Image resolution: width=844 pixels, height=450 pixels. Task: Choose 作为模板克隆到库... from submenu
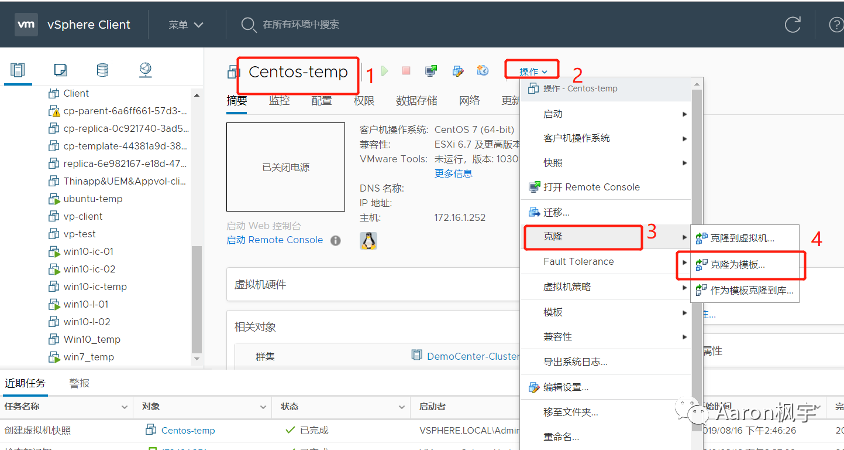click(745, 291)
